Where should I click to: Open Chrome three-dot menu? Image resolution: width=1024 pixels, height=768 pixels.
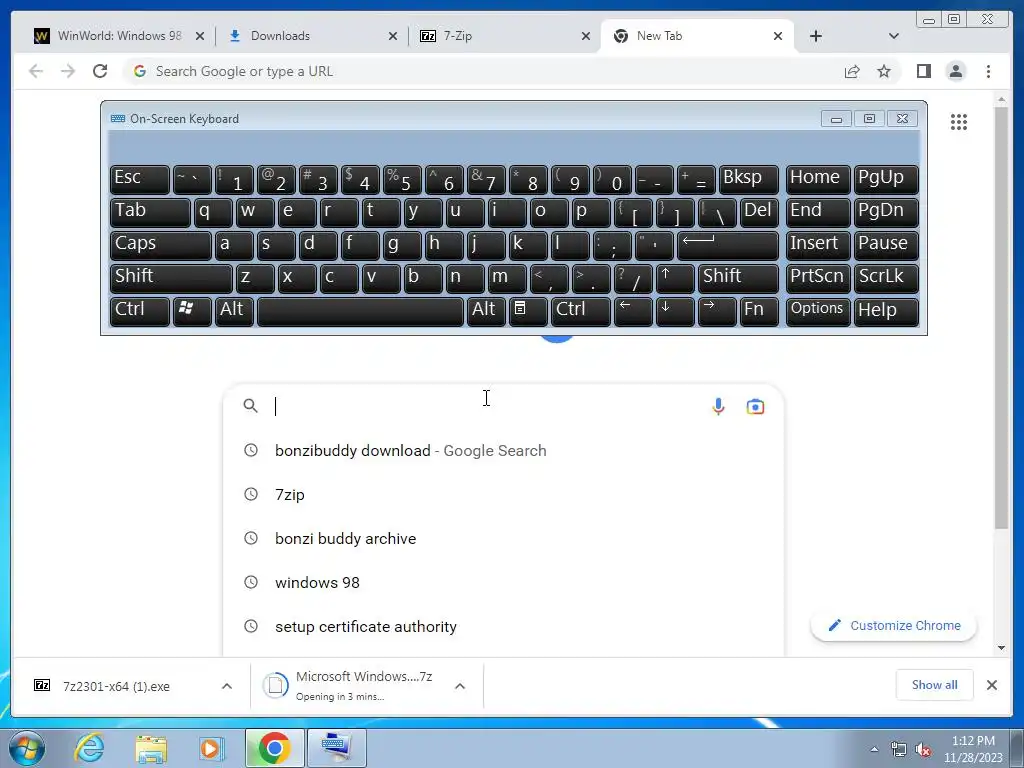[x=988, y=71]
